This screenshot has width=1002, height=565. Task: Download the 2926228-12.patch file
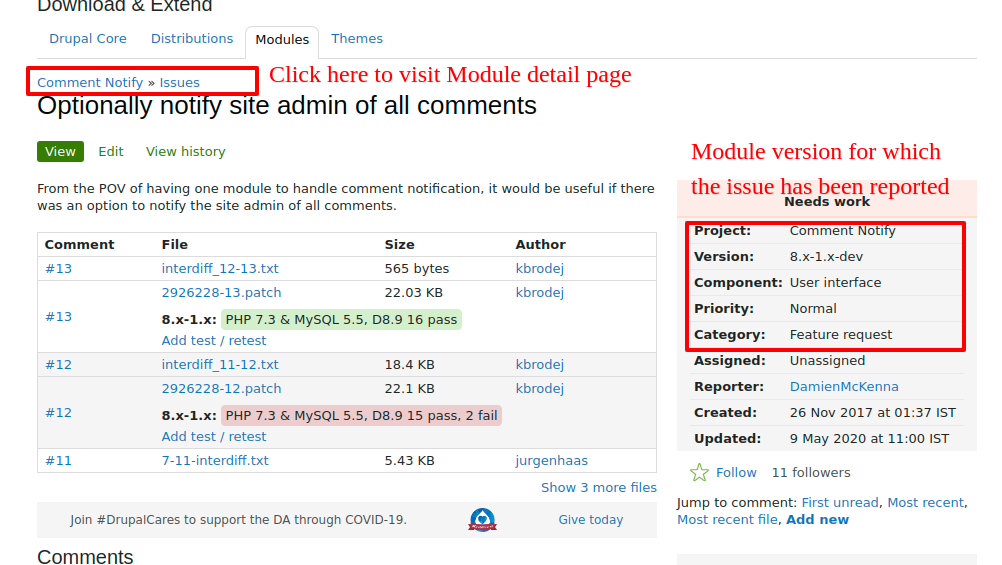tap(221, 389)
